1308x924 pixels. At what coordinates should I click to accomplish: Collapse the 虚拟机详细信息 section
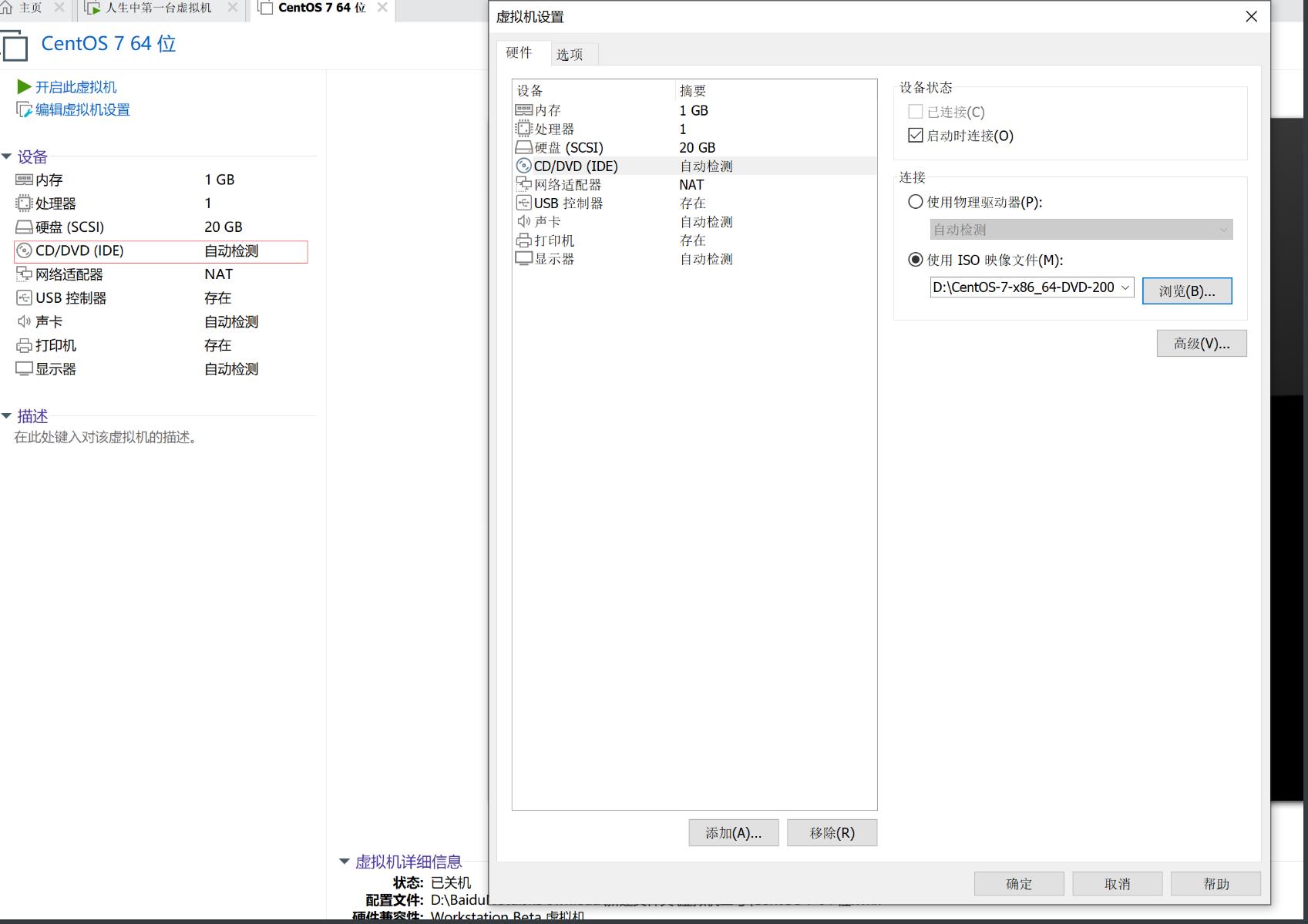[x=345, y=862]
